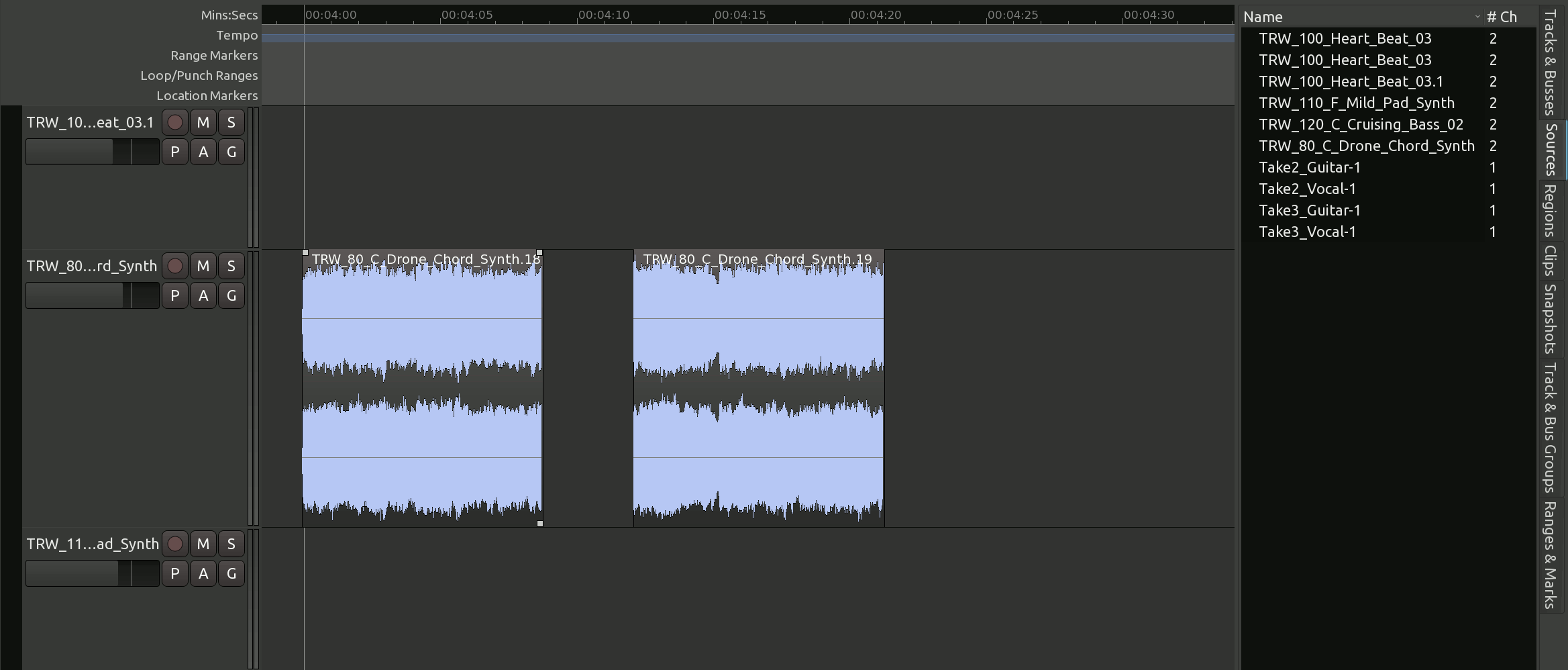Adjust the TRW_80...rd_Synth track gain fader

93,296
